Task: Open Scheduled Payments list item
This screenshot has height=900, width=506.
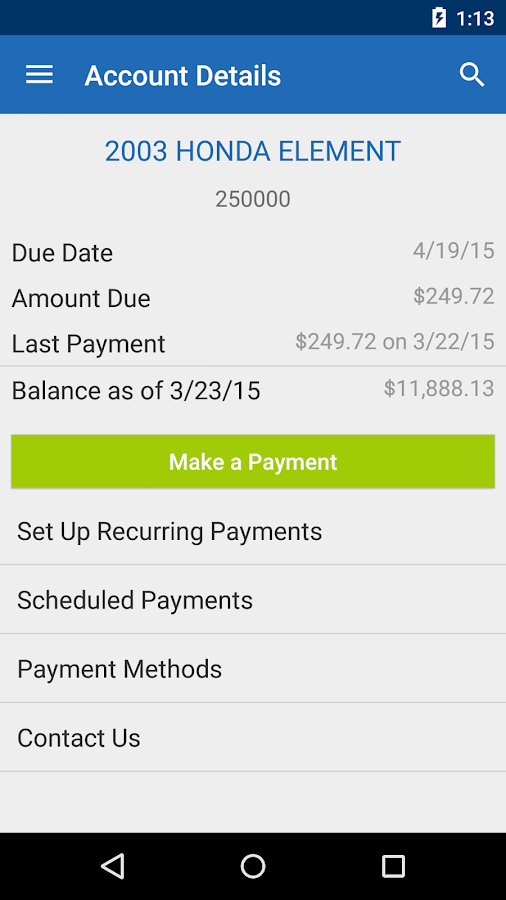Action: pyautogui.click(x=253, y=600)
